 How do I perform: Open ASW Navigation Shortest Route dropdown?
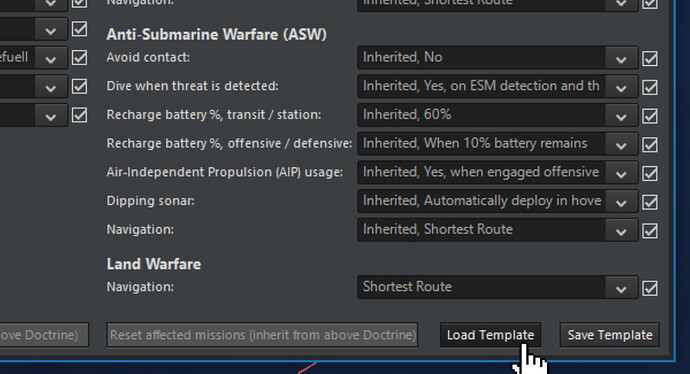pyautogui.click(x=498, y=230)
